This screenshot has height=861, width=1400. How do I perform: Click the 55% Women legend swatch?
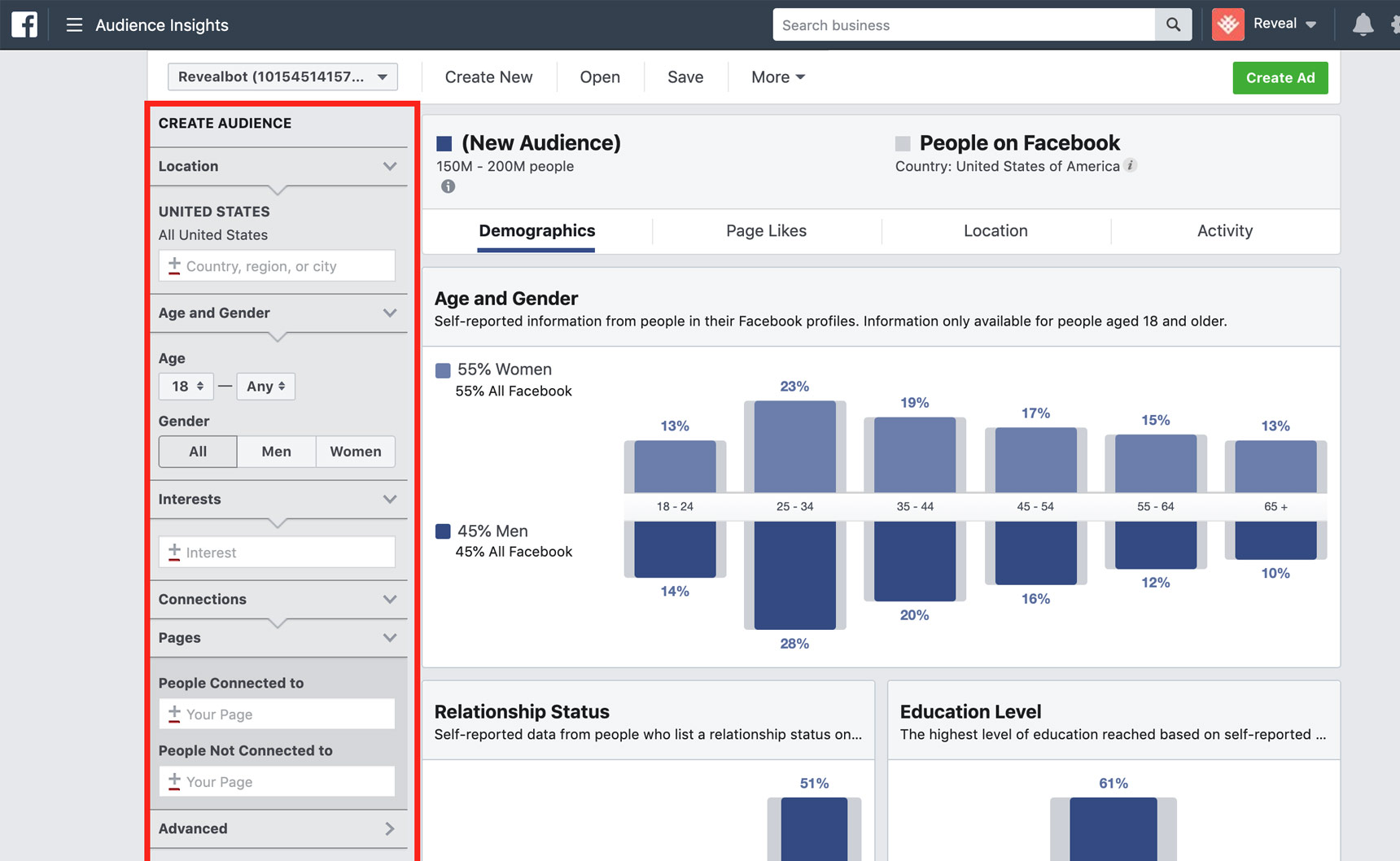click(443, 370)
